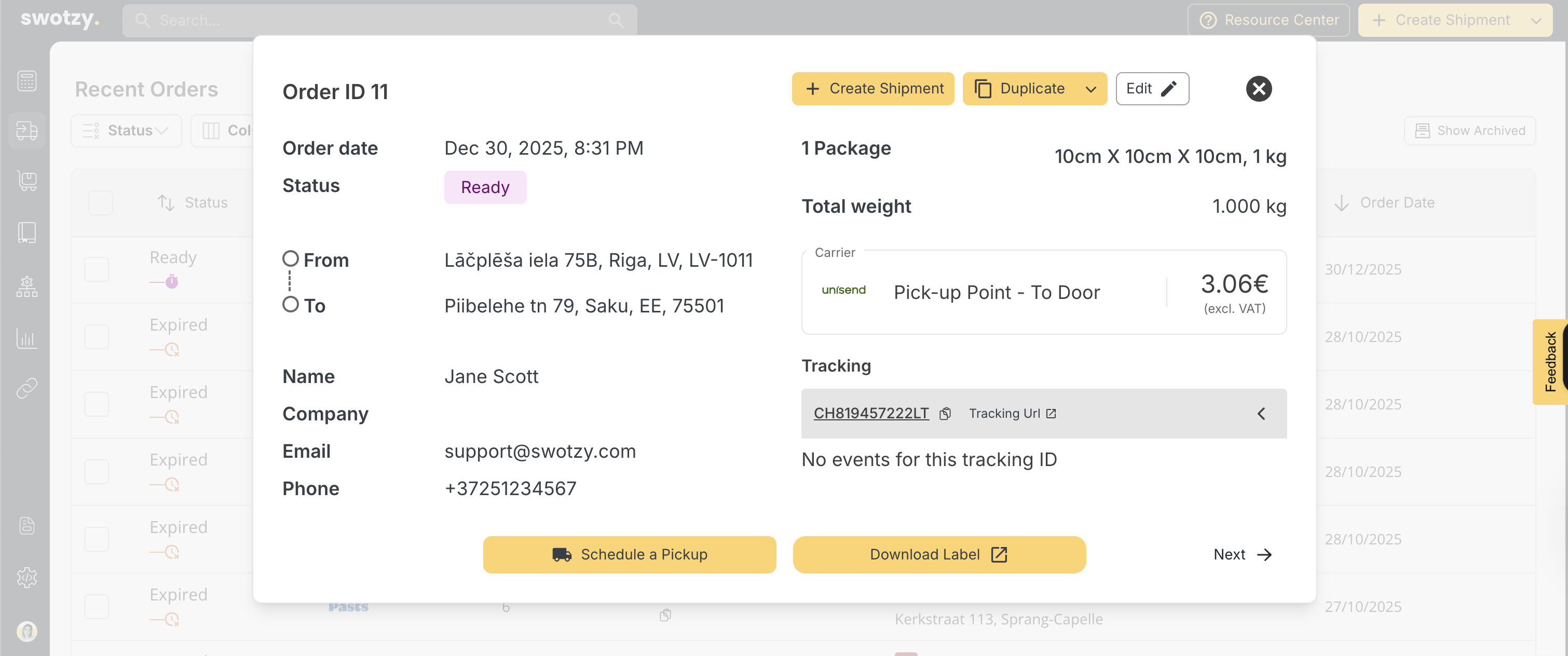Open the invoices document icon in sidebar

(26, 525)
